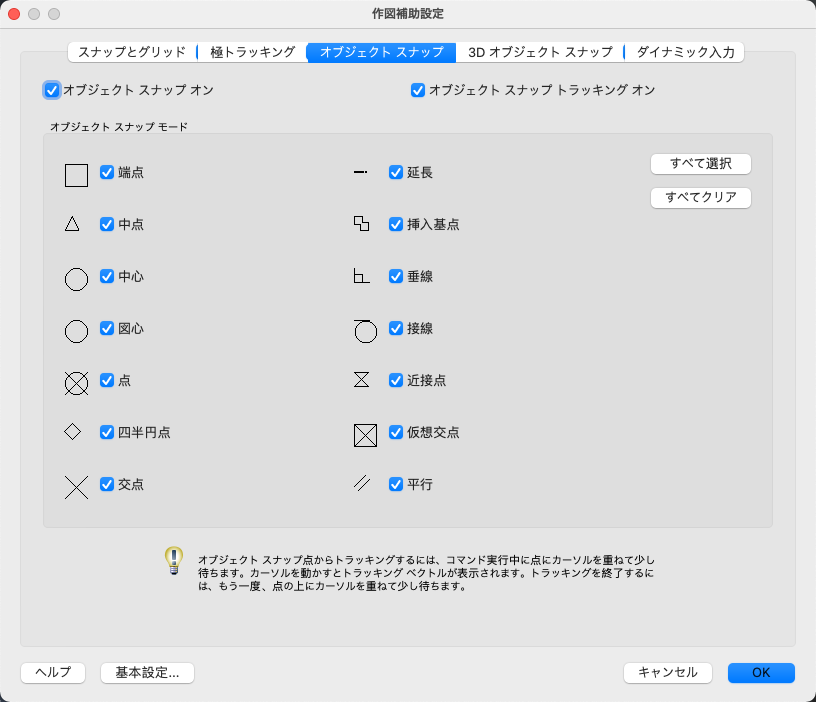Click the すべてクリア button
This screenshot has width=816, height=702.
tap(700, 197)
